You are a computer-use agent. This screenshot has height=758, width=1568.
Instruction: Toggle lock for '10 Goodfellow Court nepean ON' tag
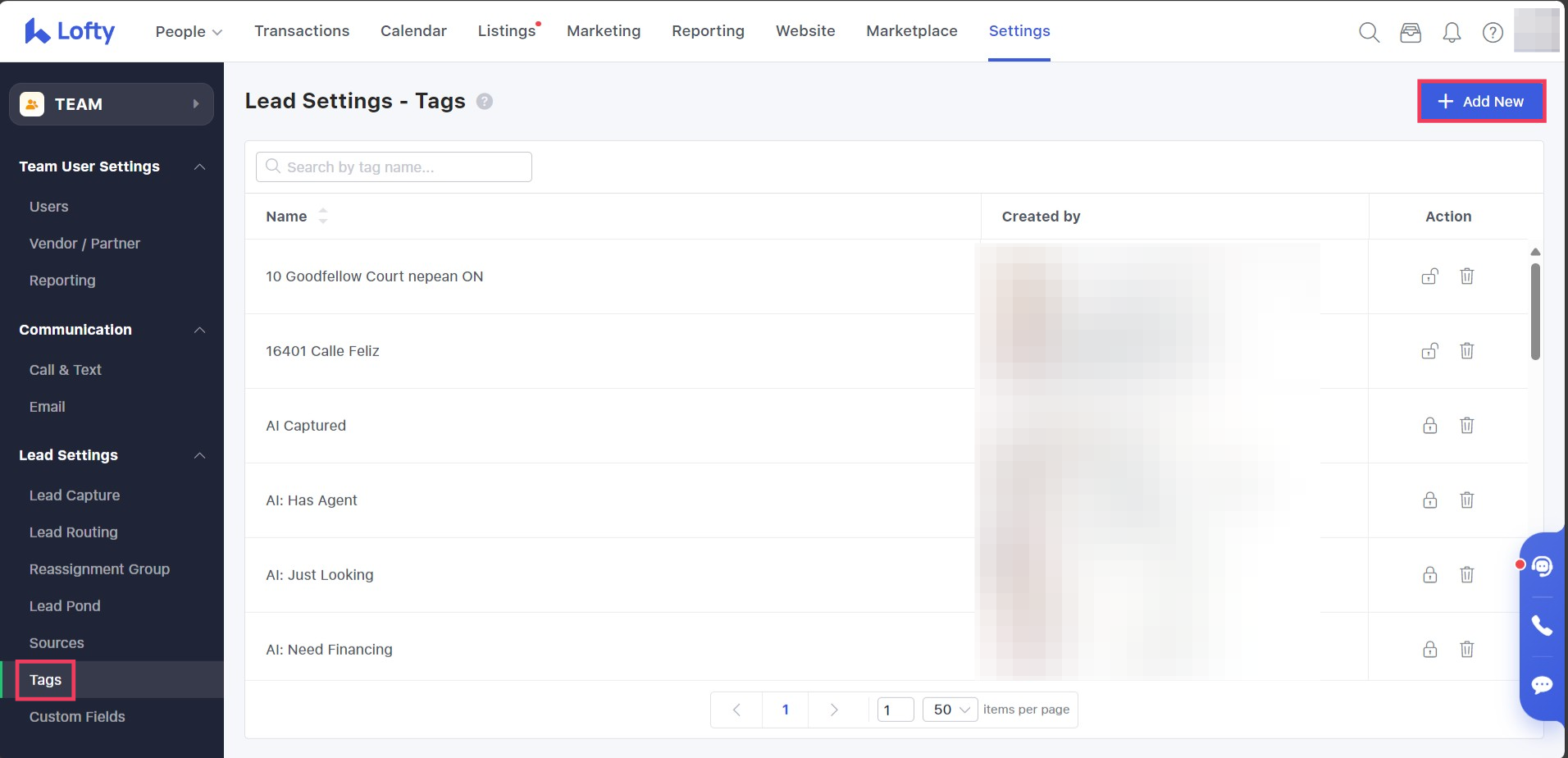(1429, 276)
